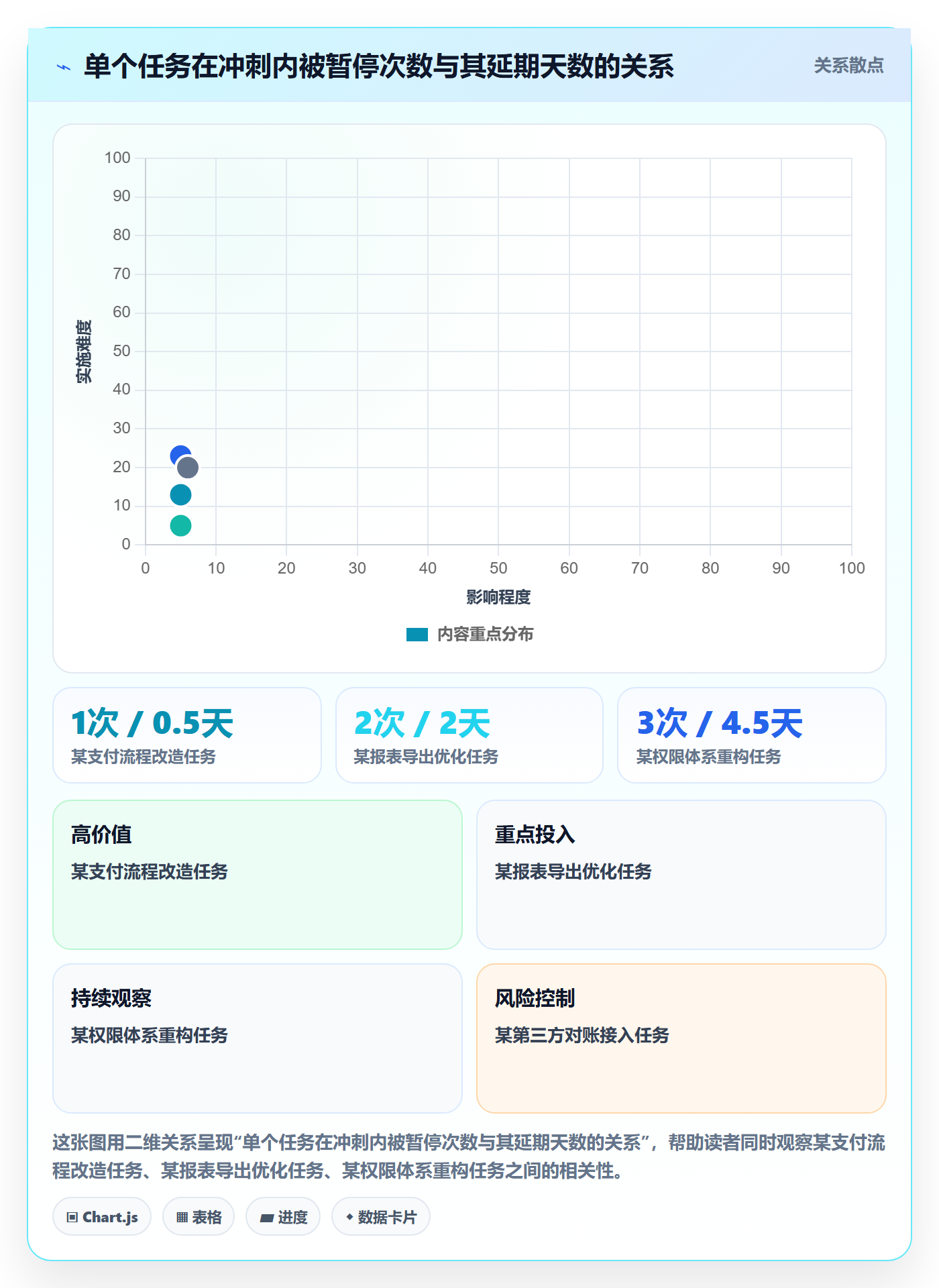Click the Chart.js tag chip
This screenshot has height=1288, width=939.
click(x=102, y=1217)
